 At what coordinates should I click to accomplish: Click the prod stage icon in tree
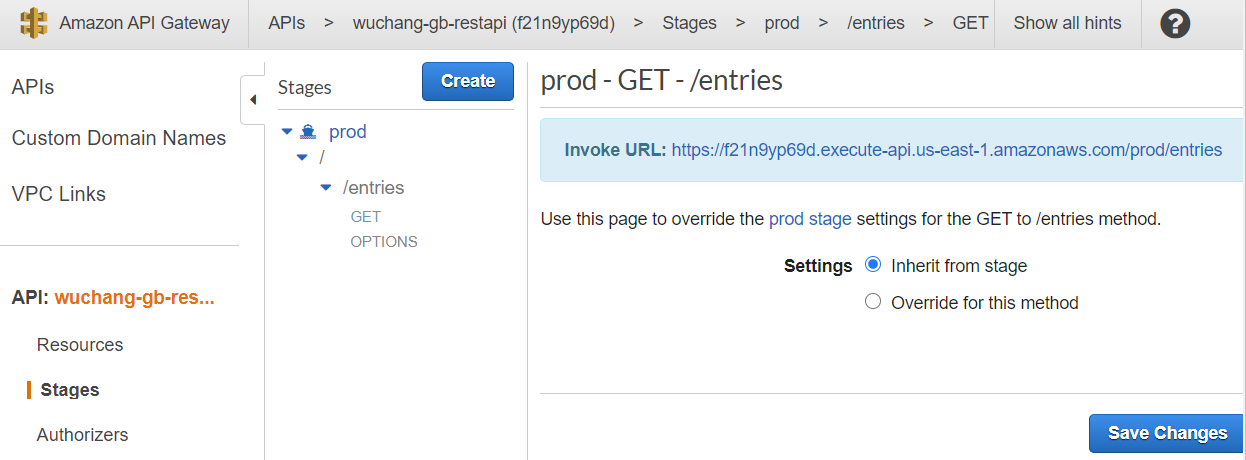pos(308,131)
